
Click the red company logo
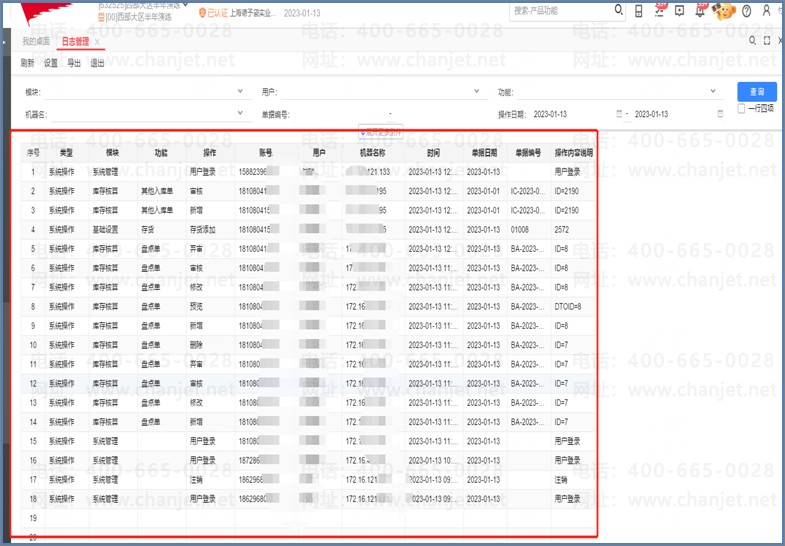coord(45,12)
